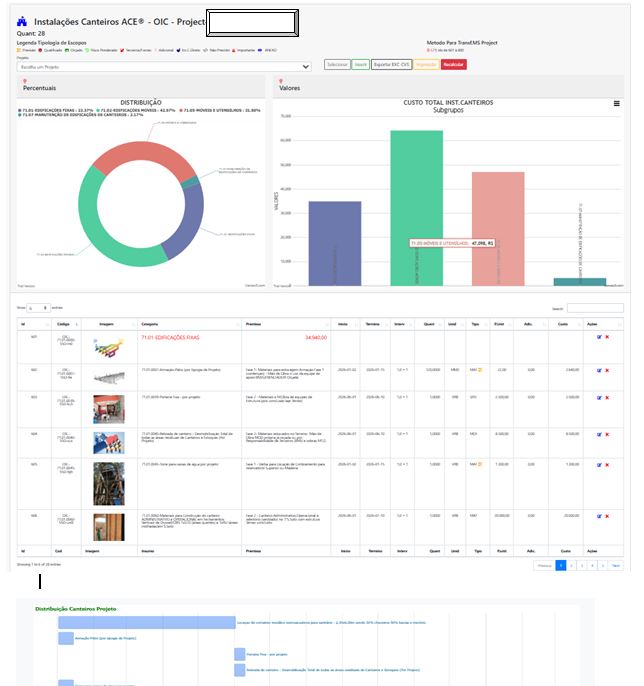Click delete icon in last table row

click(607, 517)
